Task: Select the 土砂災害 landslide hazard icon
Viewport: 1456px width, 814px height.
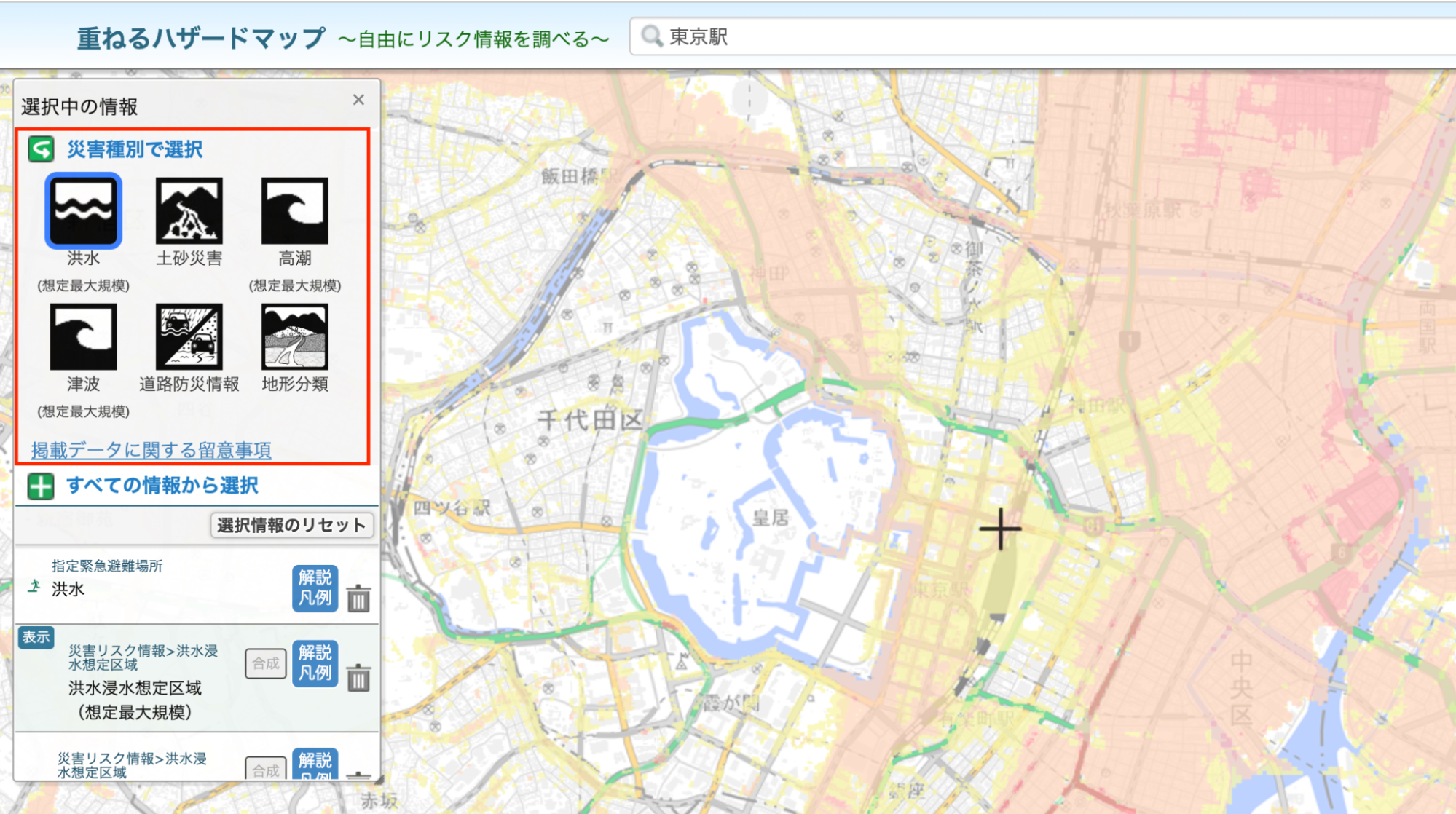Action: click(x=189, y=211)
